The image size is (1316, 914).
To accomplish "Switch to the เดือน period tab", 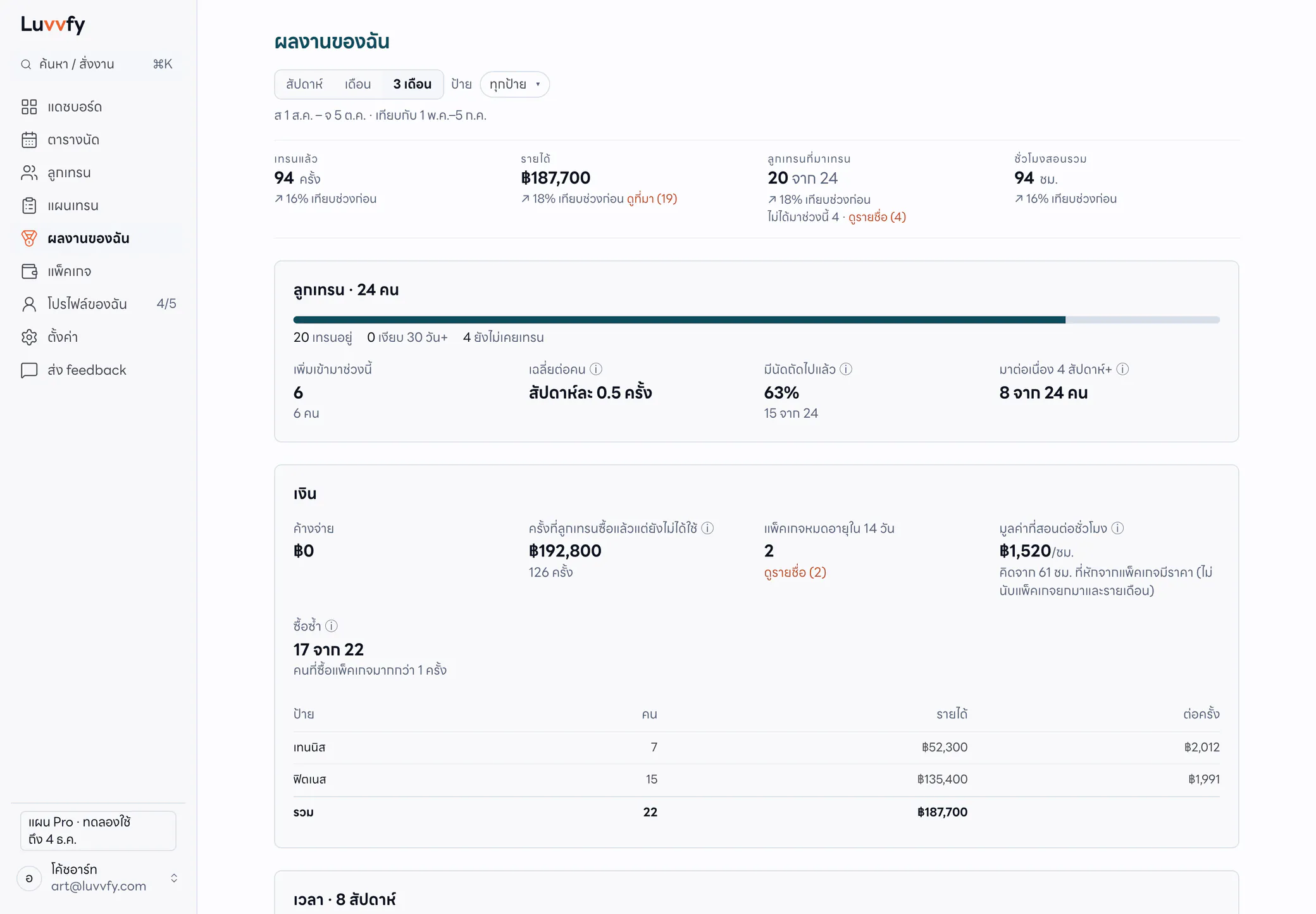I will [x=357, y=84].
